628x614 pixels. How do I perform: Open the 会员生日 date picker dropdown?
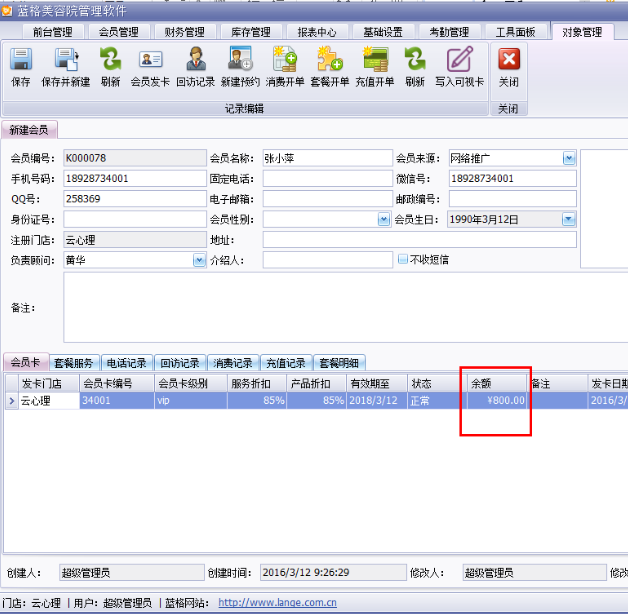pyautogui.click(x=569, y=219)
